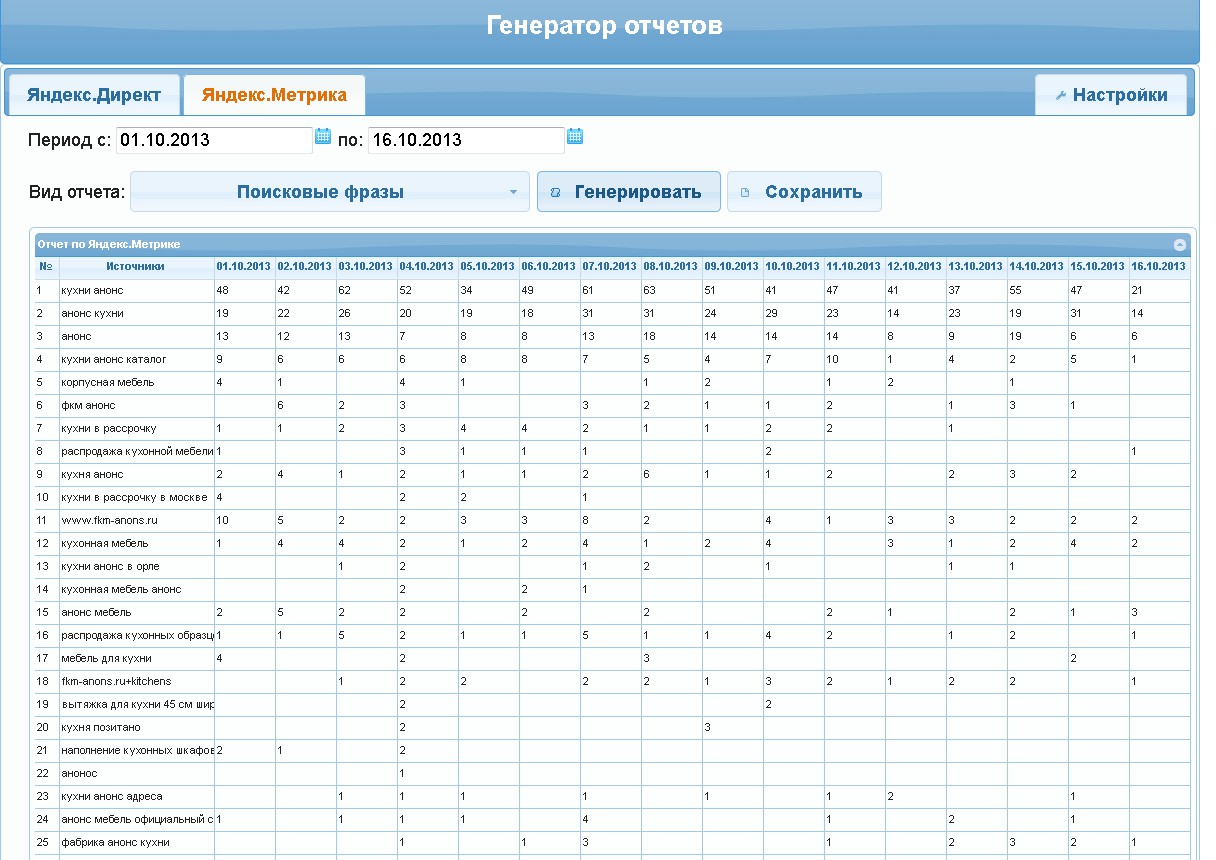Select the row 'кухни в рассрочку в москве'
The image size is (1216, 860).
click(x=611, y=498)
